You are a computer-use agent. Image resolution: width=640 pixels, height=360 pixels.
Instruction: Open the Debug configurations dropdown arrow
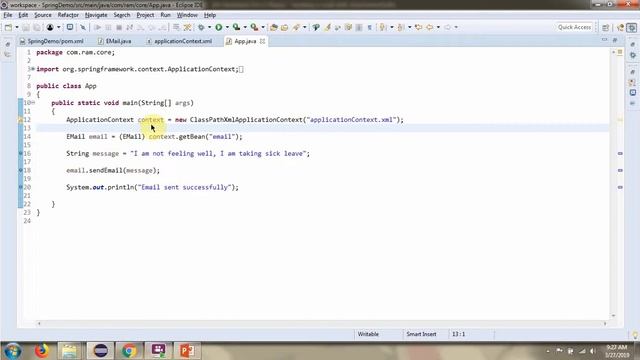[209, 27]
